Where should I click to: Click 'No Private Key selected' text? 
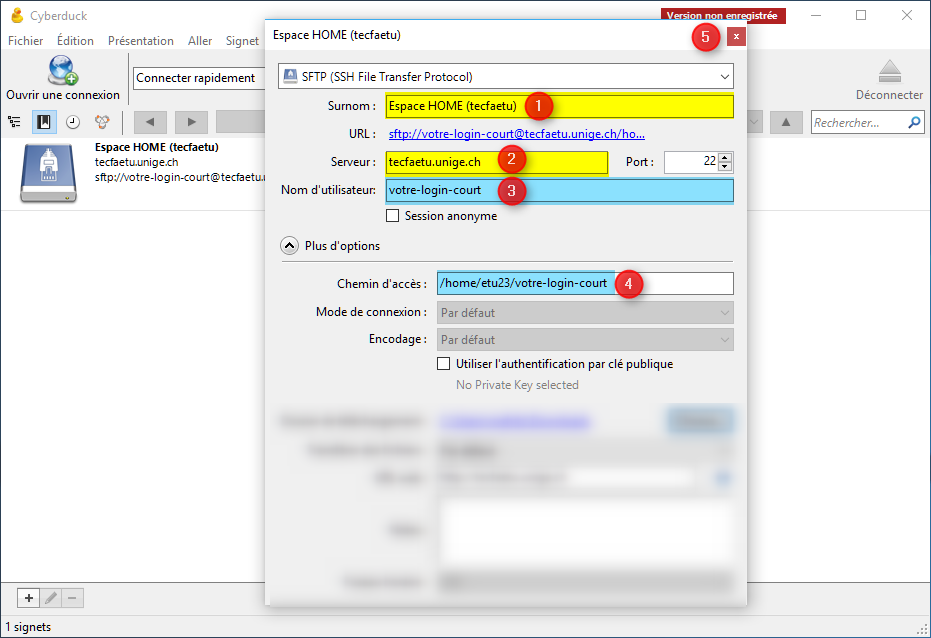[517, 385]
